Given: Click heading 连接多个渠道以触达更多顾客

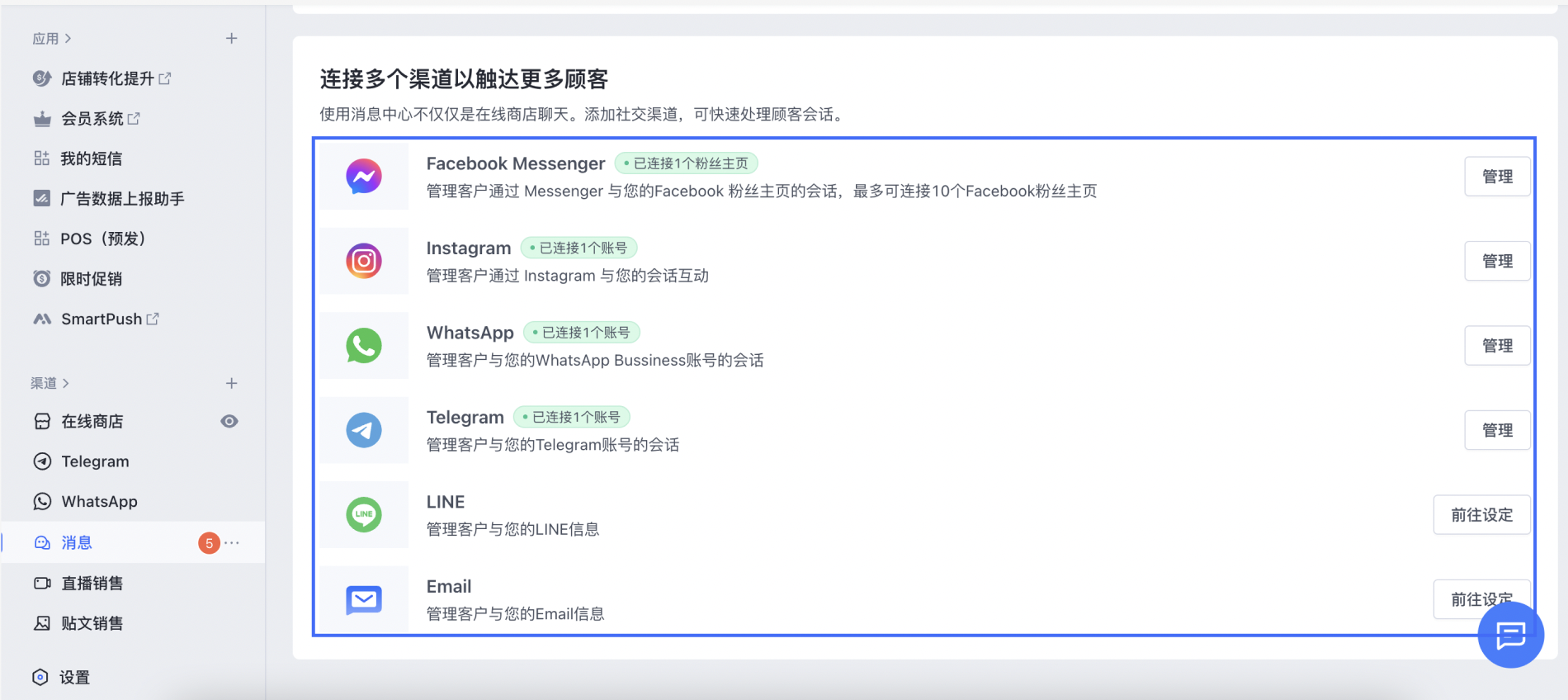Looking at the screenshot, I should (464, 79).
